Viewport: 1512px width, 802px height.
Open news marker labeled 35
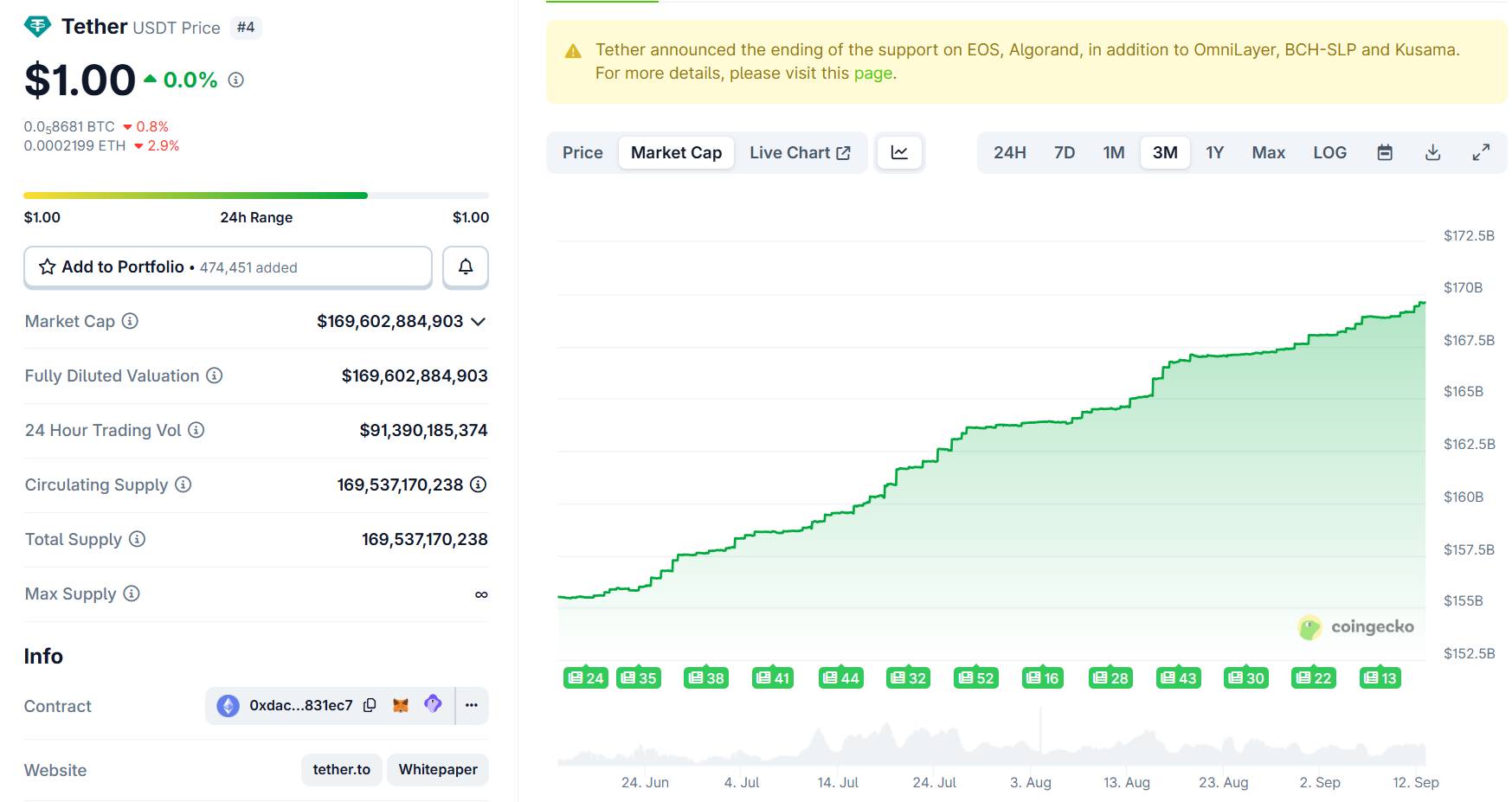pyautogui.click(x=639, y=678)
